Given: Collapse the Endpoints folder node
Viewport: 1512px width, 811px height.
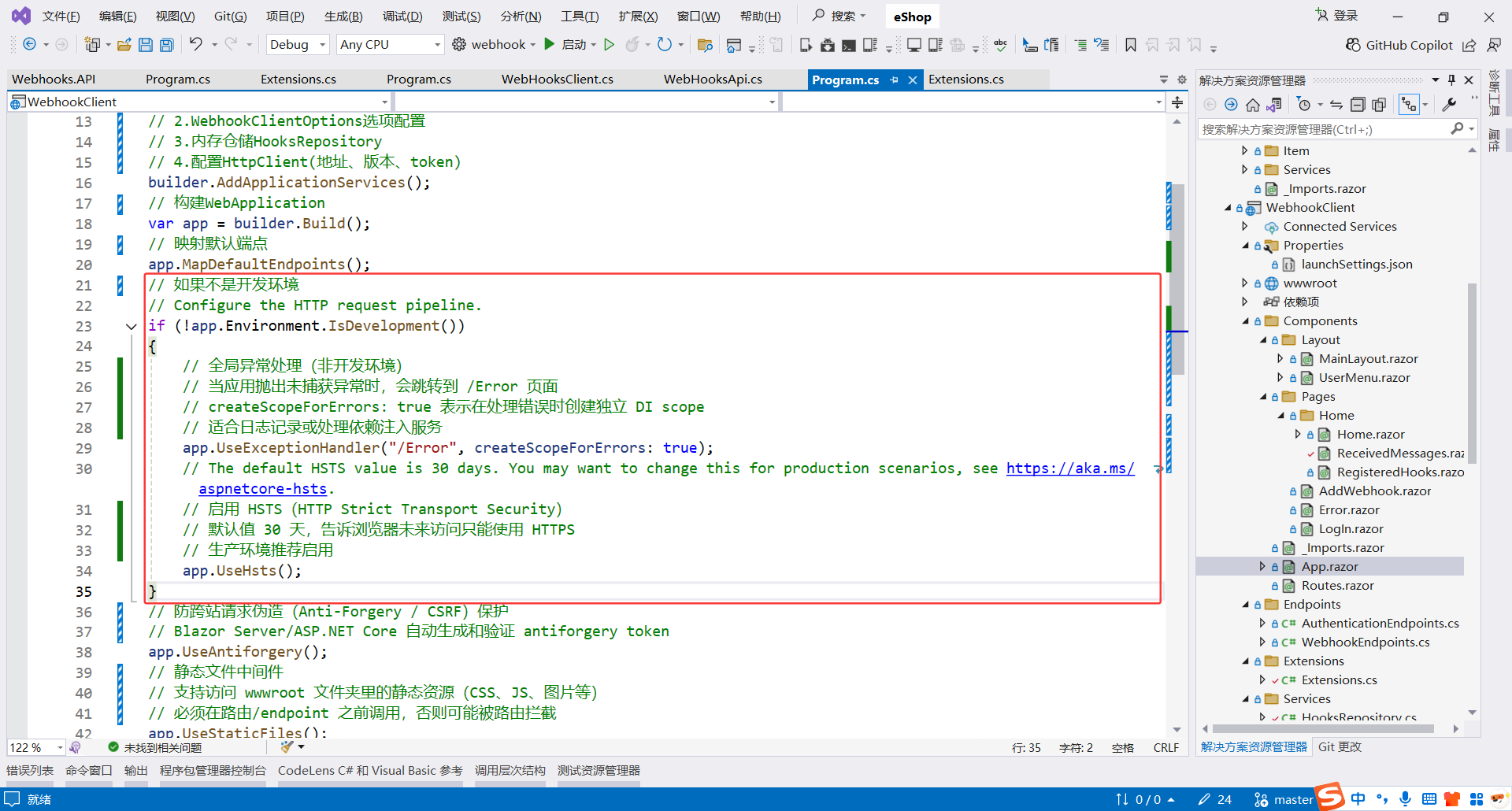Looking at the screenshot, I should point(1246,605).
